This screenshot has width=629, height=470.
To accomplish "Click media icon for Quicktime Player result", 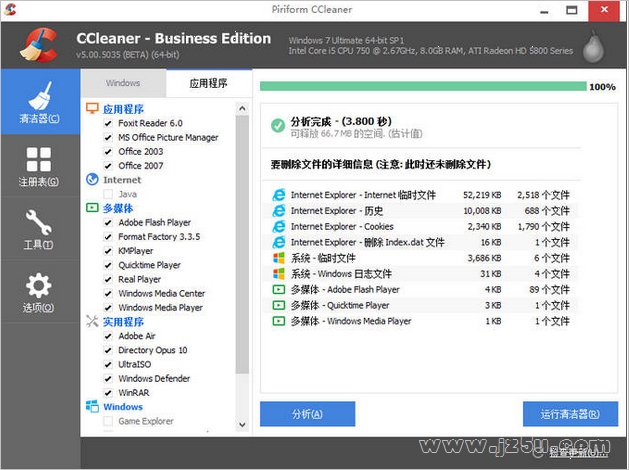I will point(278,305).
